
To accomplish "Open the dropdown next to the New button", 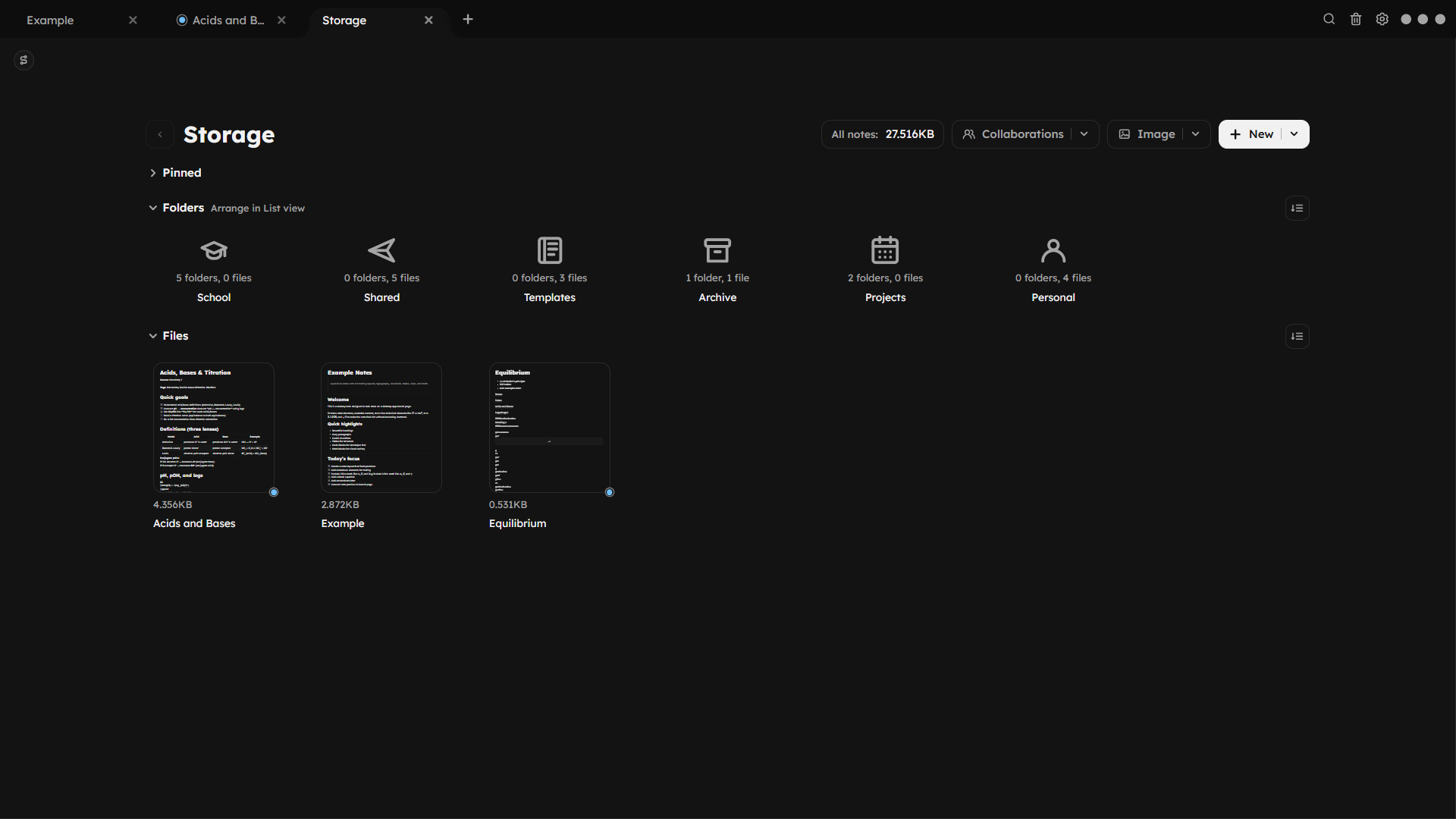I will (x=1294, y=133).
